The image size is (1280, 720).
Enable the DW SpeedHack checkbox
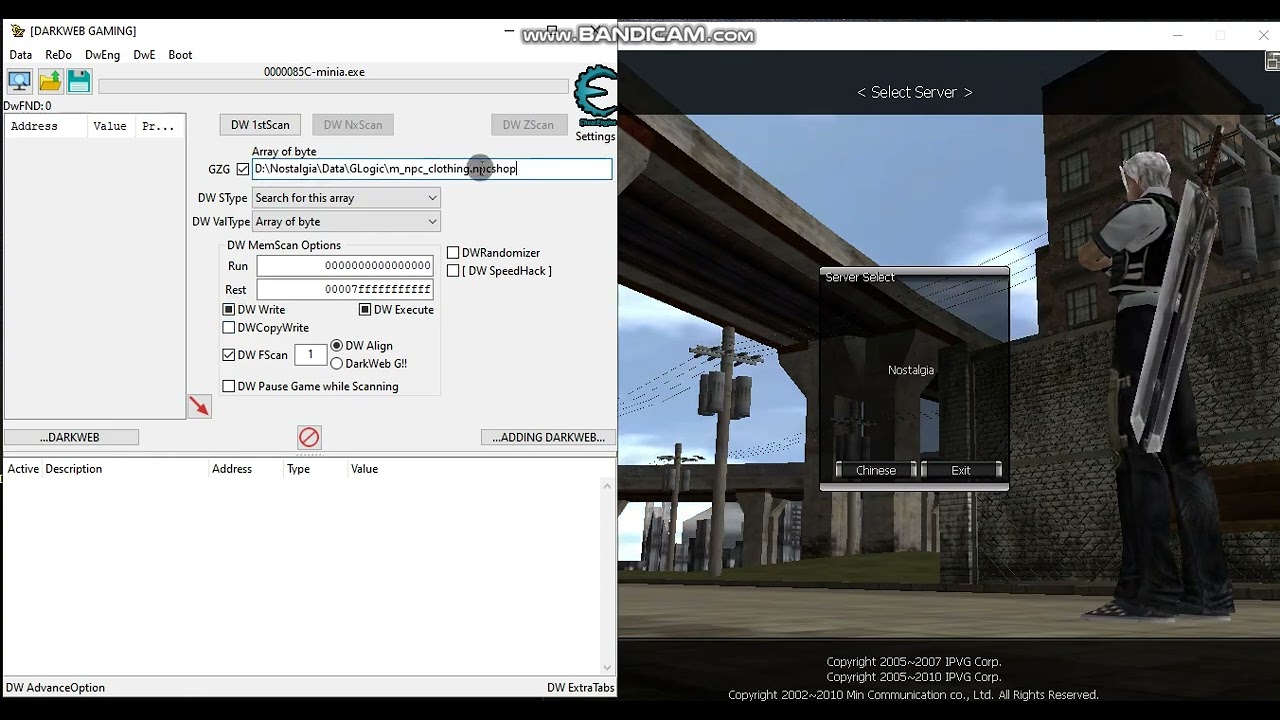(453, 271)
